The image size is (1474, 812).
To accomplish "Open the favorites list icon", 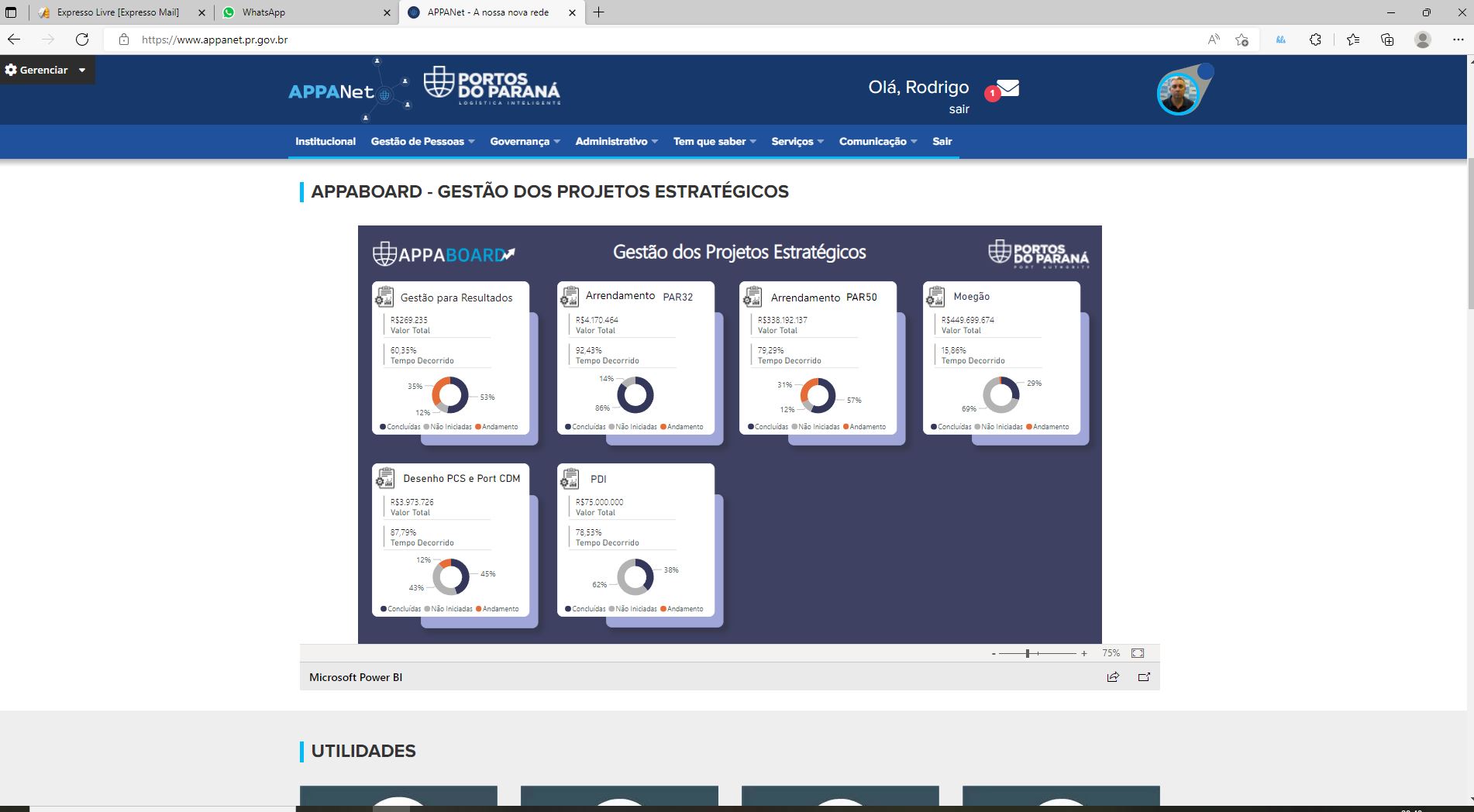I will pos(1353,40).
